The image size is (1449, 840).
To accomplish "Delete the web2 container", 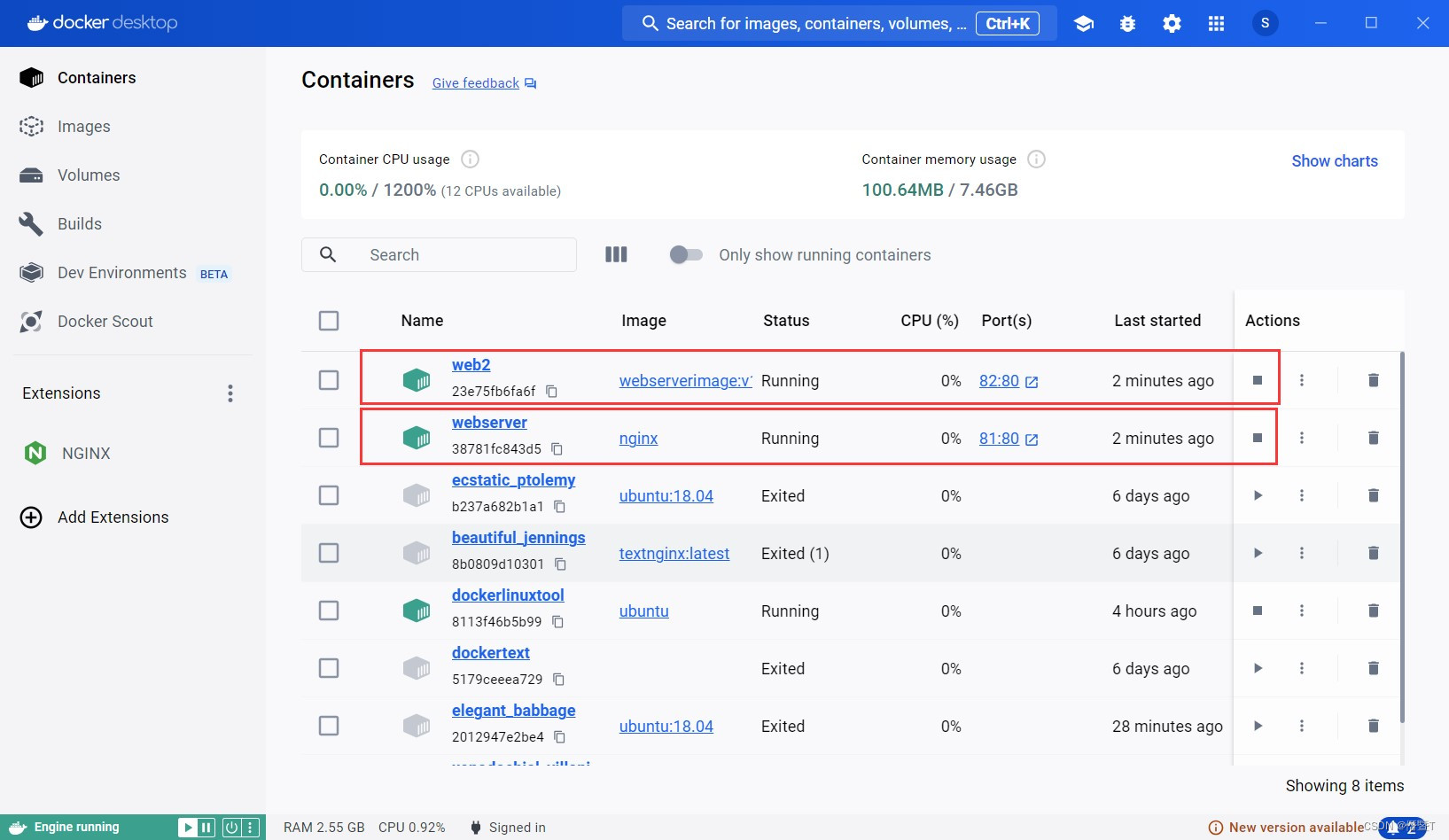I will (1373, 380).
